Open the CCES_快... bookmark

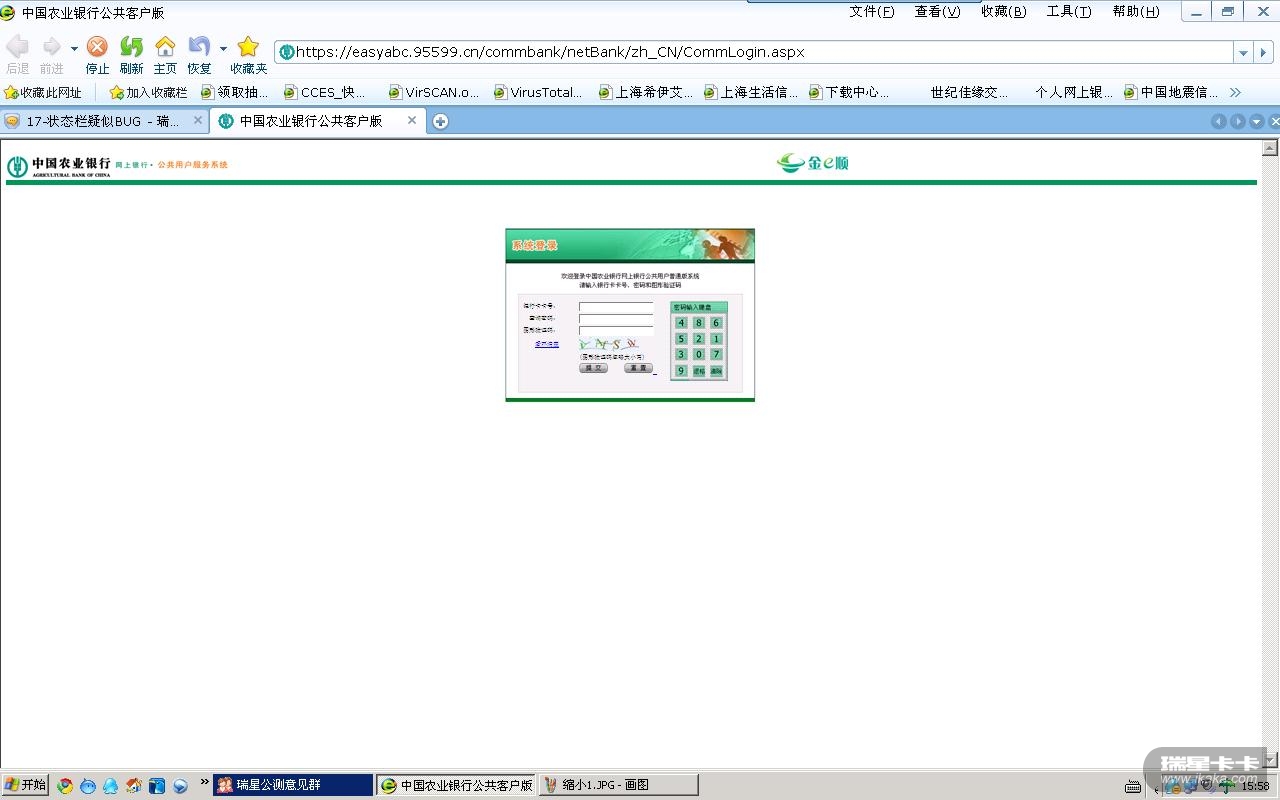point(325,92)
